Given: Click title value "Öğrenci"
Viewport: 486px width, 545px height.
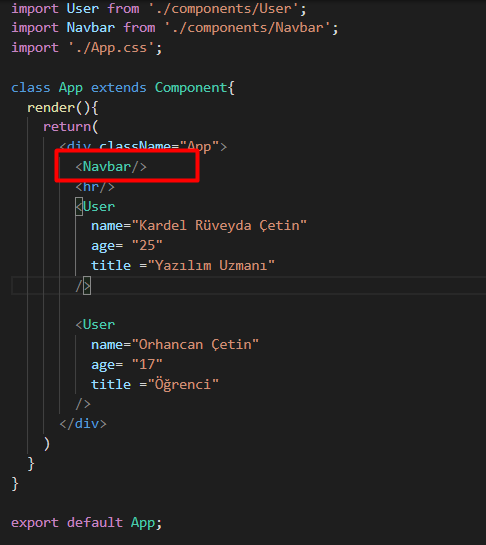Looking at the screenshot, I should [x=183, y=384].
